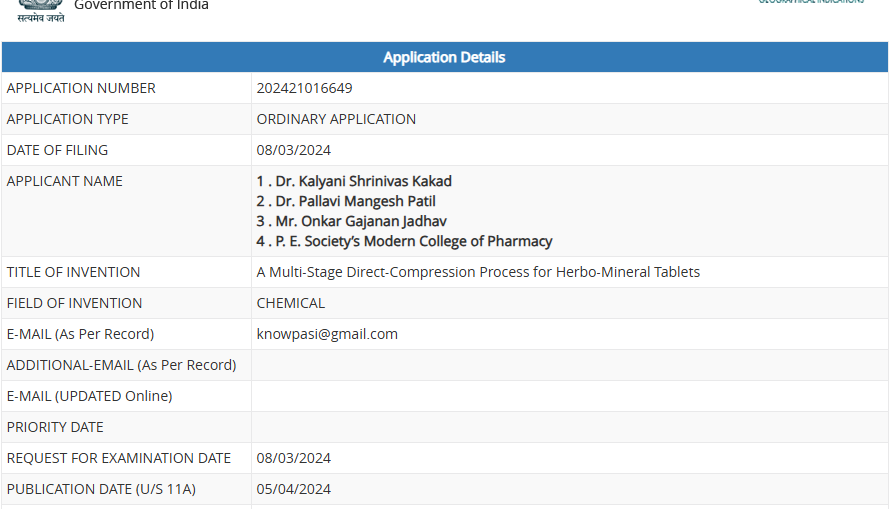
Task: Select the 'E-MAIL (UPDATED Online)' label
Action: click(89, 396)
